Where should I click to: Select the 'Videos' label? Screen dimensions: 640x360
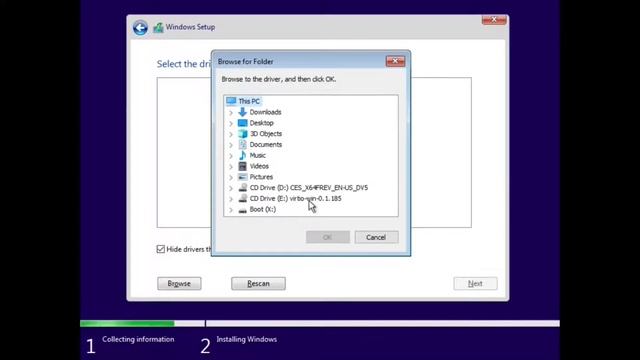click(259, 166)
